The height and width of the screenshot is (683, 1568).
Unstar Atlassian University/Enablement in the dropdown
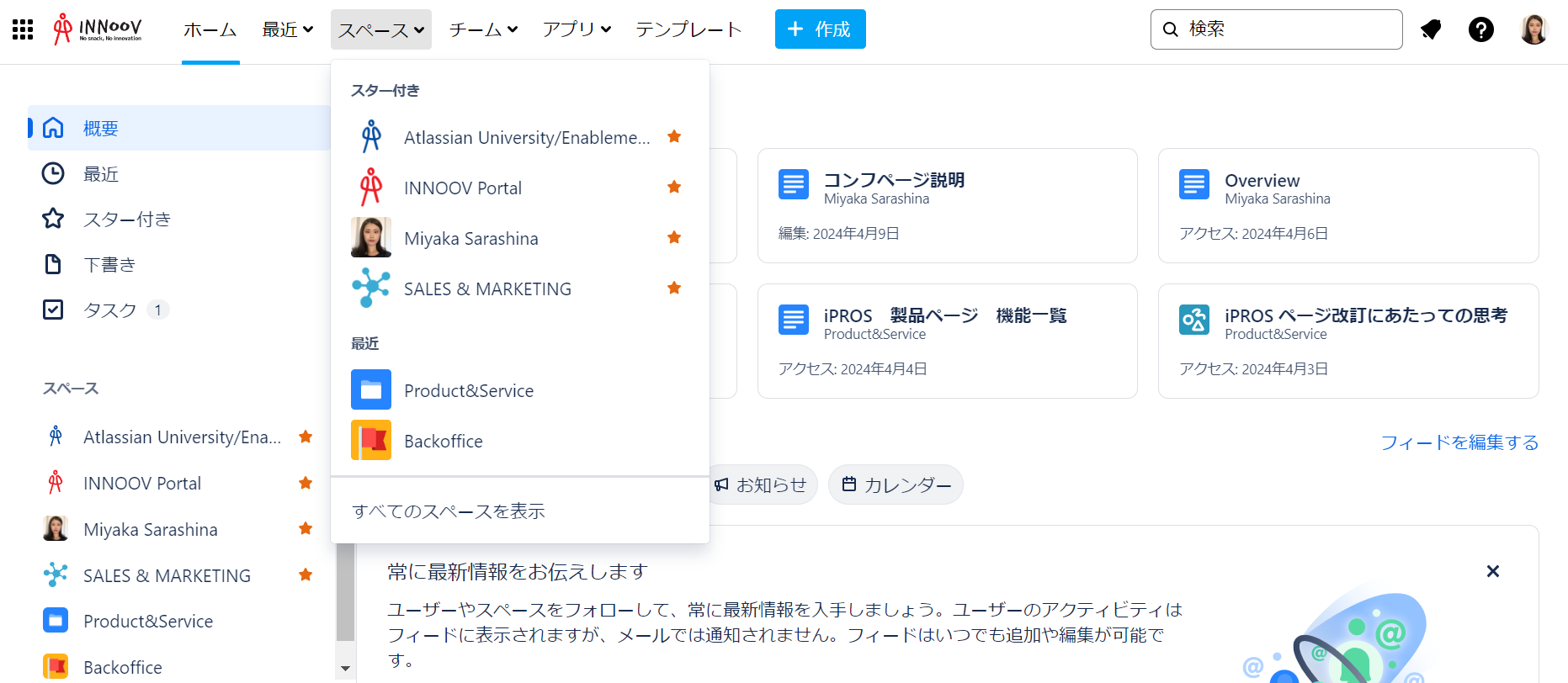674,136
